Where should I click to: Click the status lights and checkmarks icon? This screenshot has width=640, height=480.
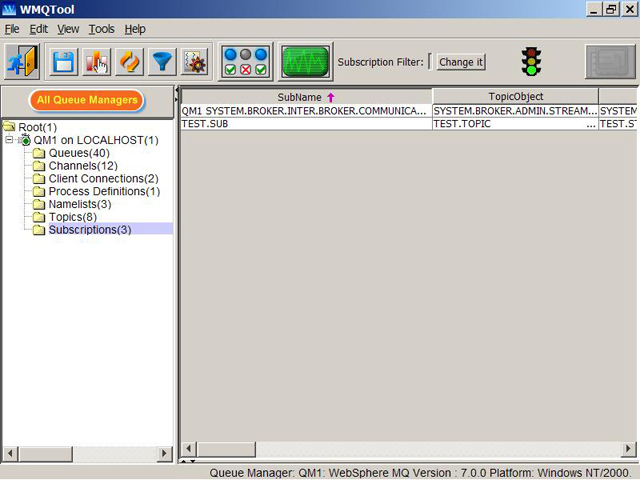tap(245, 62)
